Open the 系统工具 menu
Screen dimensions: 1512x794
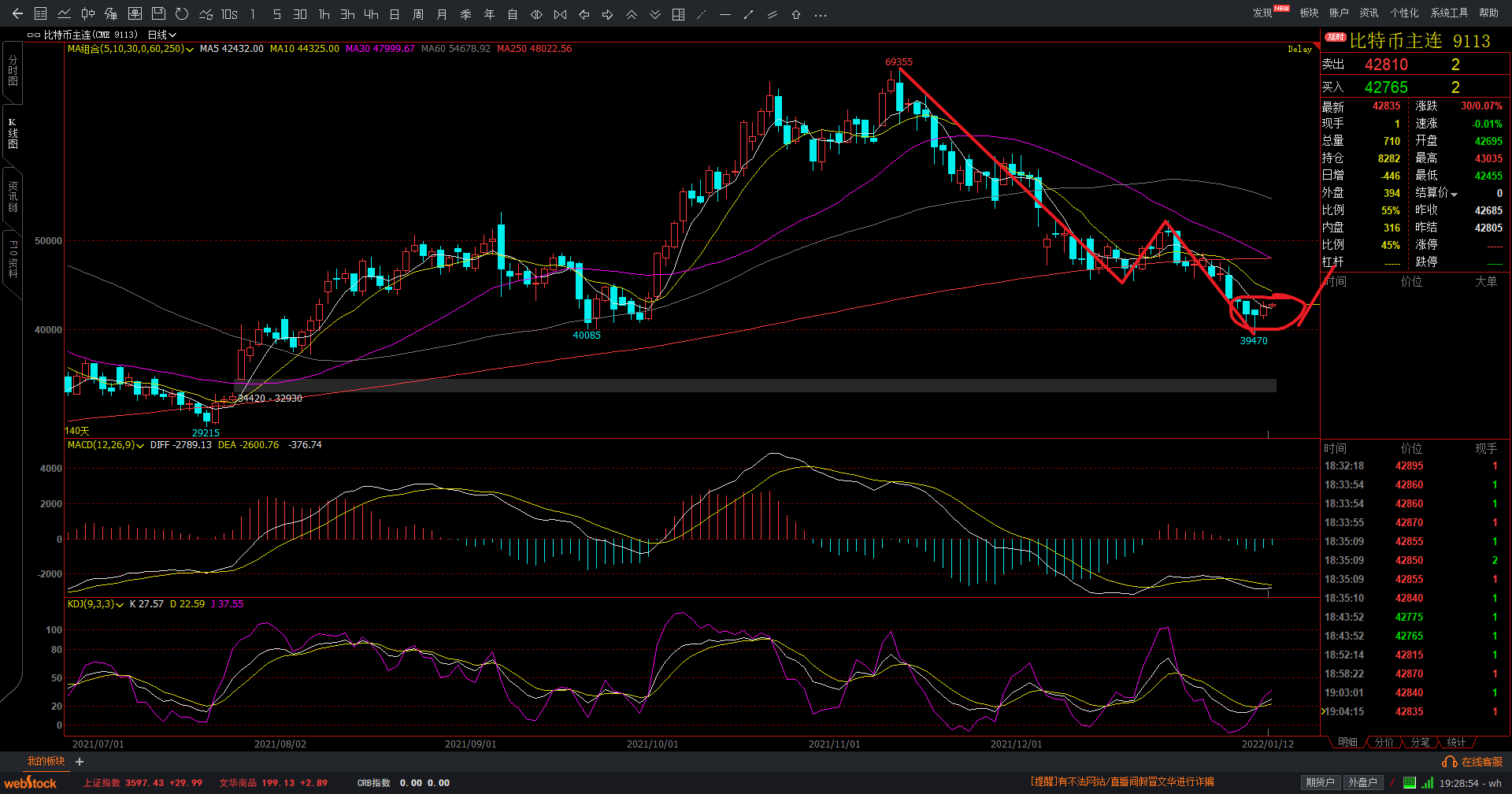[1449, 13]
